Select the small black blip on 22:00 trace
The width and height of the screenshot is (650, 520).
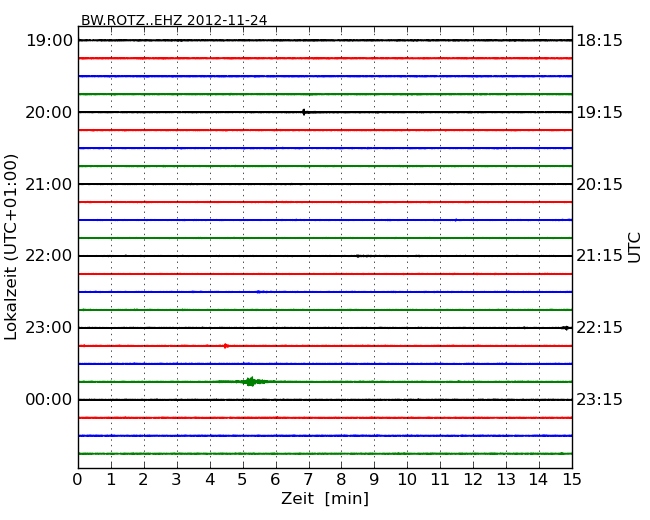coord(358,256)
